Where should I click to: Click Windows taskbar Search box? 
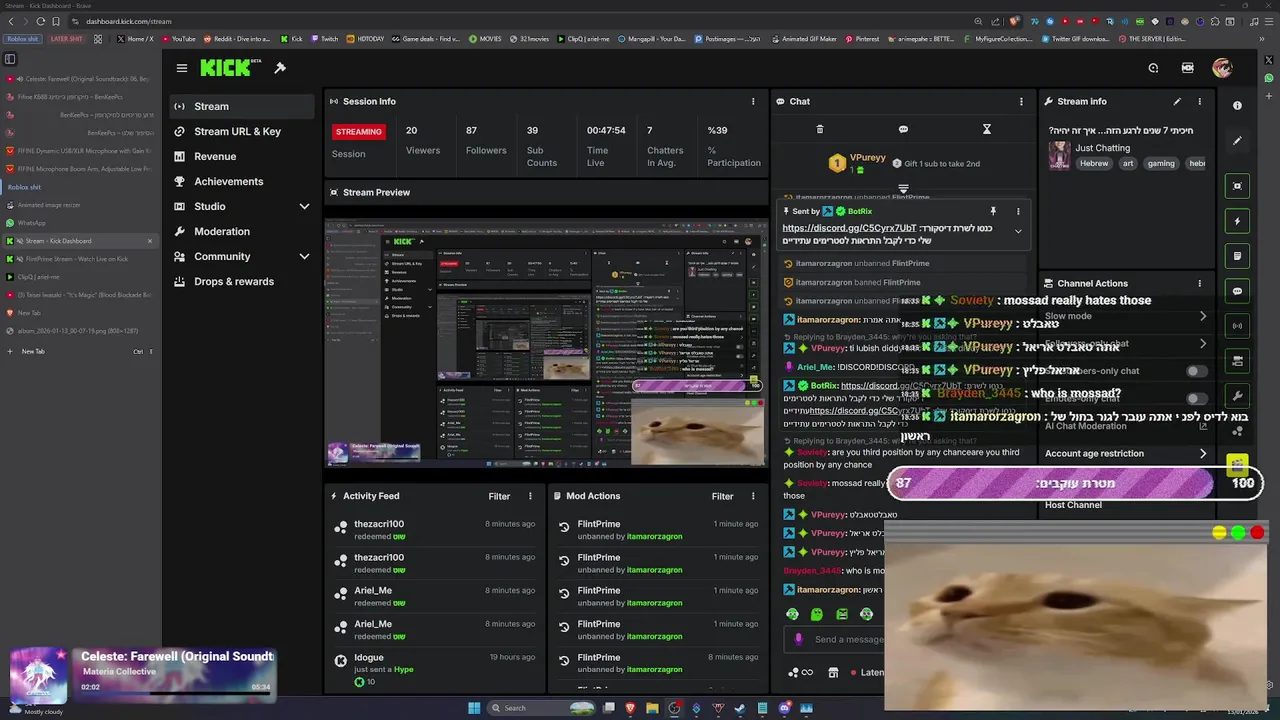540,708
